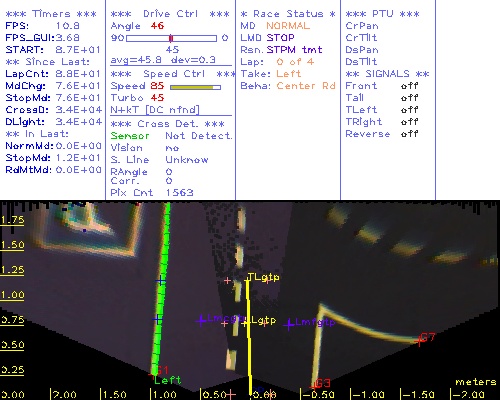This screenshot has height=400, width=500.
Task: Click the NORMAL mode value
Action: pos(288,26)
